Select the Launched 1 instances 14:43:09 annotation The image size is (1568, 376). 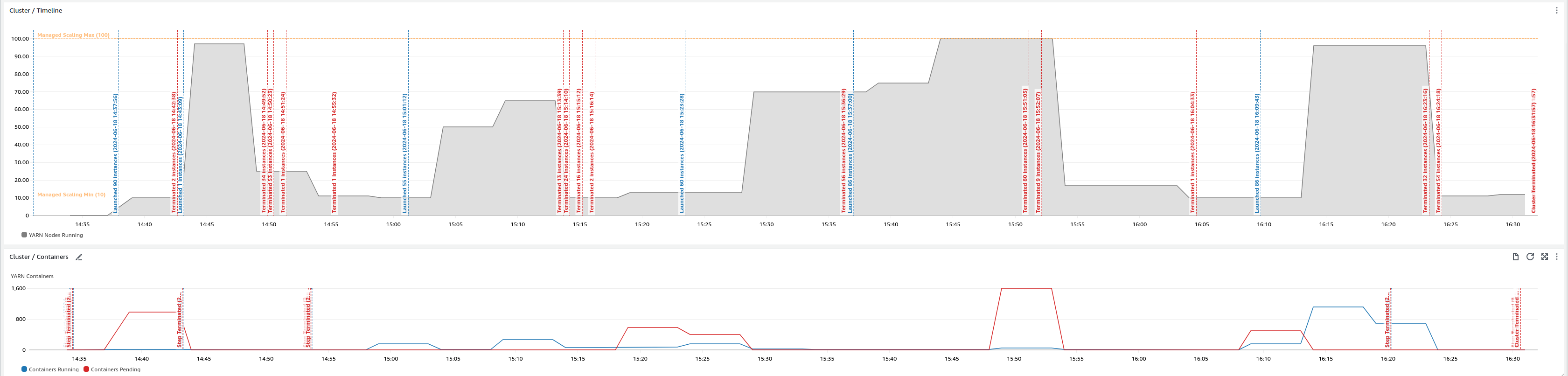click(180, 154)
